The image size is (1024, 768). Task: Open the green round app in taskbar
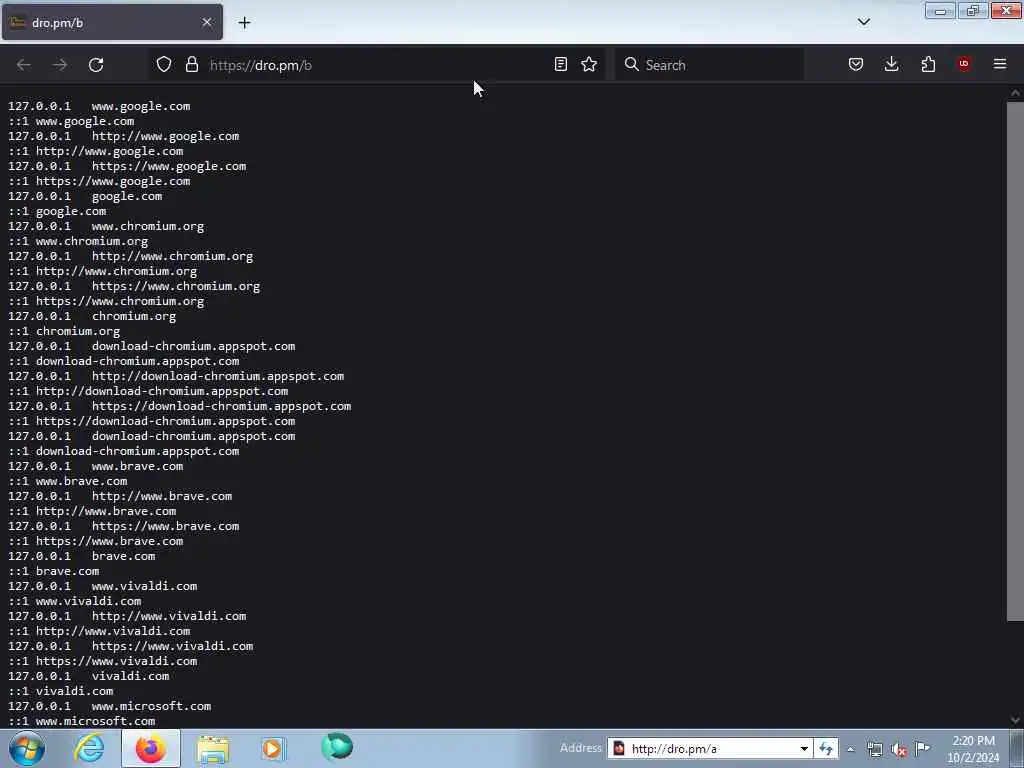point(337,747)
